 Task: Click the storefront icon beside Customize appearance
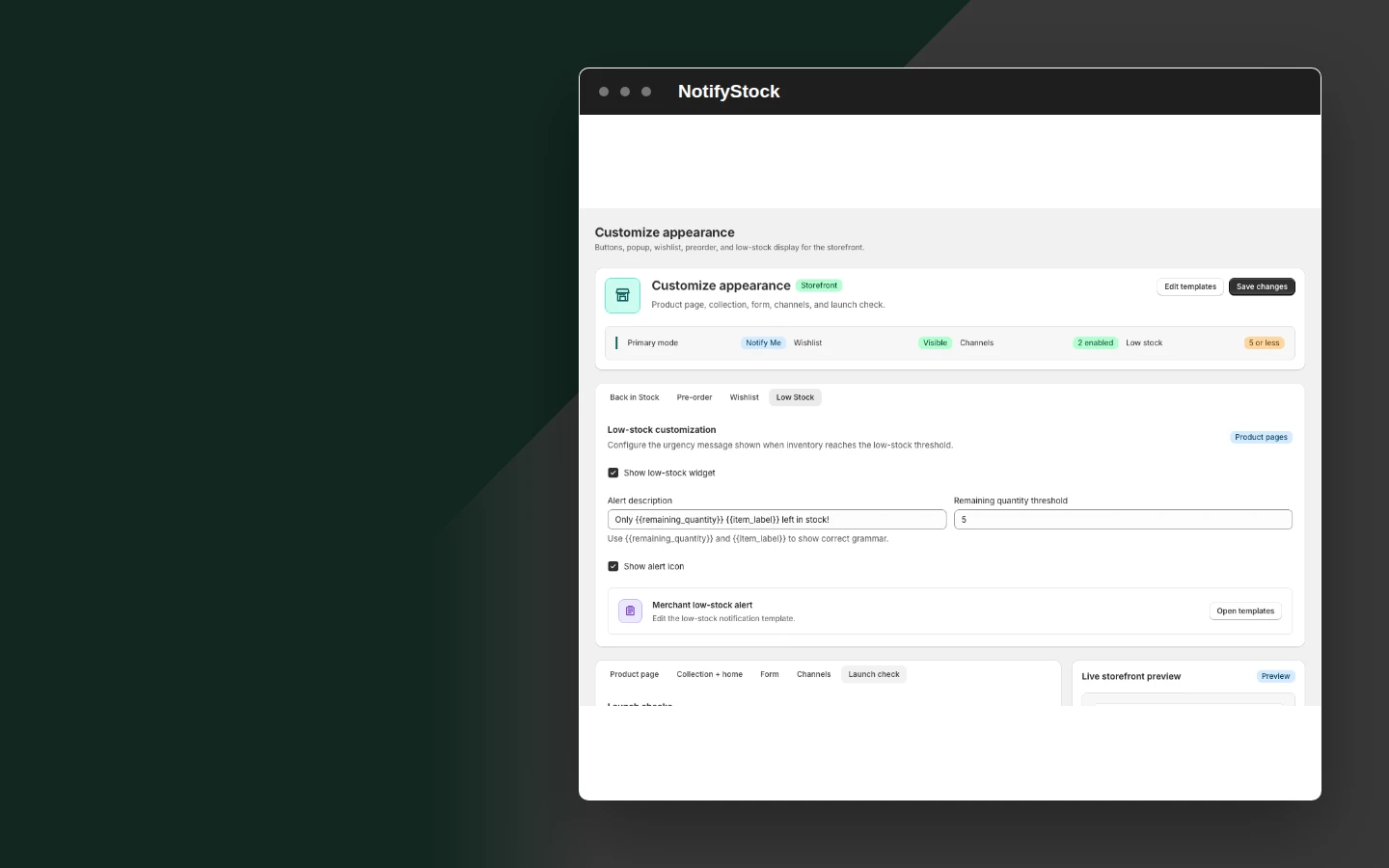pos(622,295)
